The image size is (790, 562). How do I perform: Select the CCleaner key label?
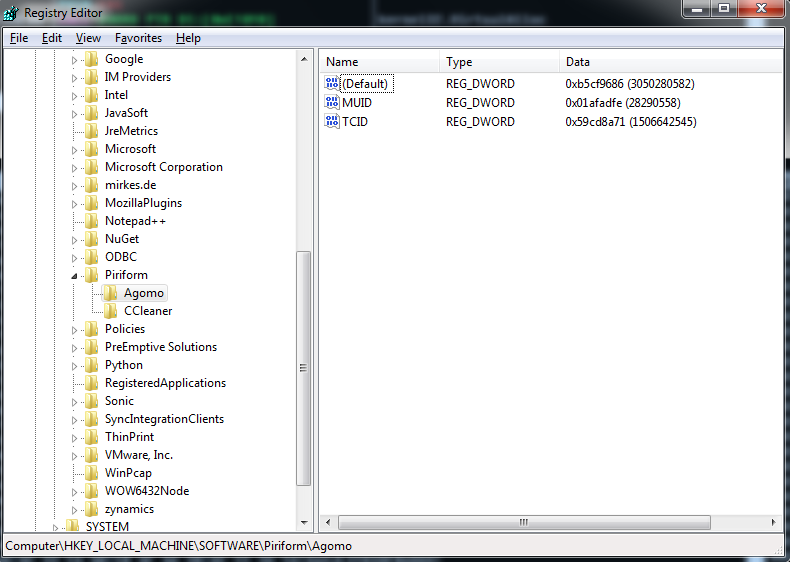(x=148, y=311)
